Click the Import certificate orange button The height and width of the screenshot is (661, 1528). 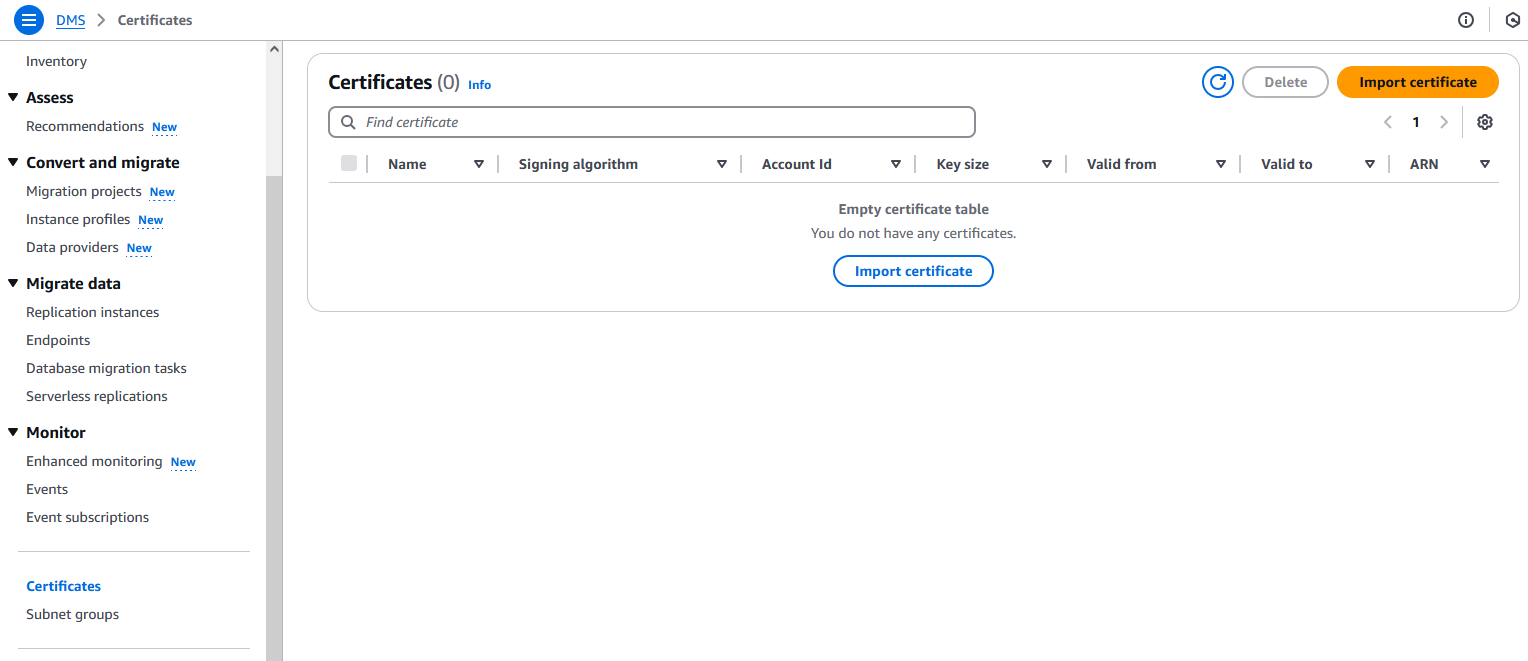coord(1417,82)
